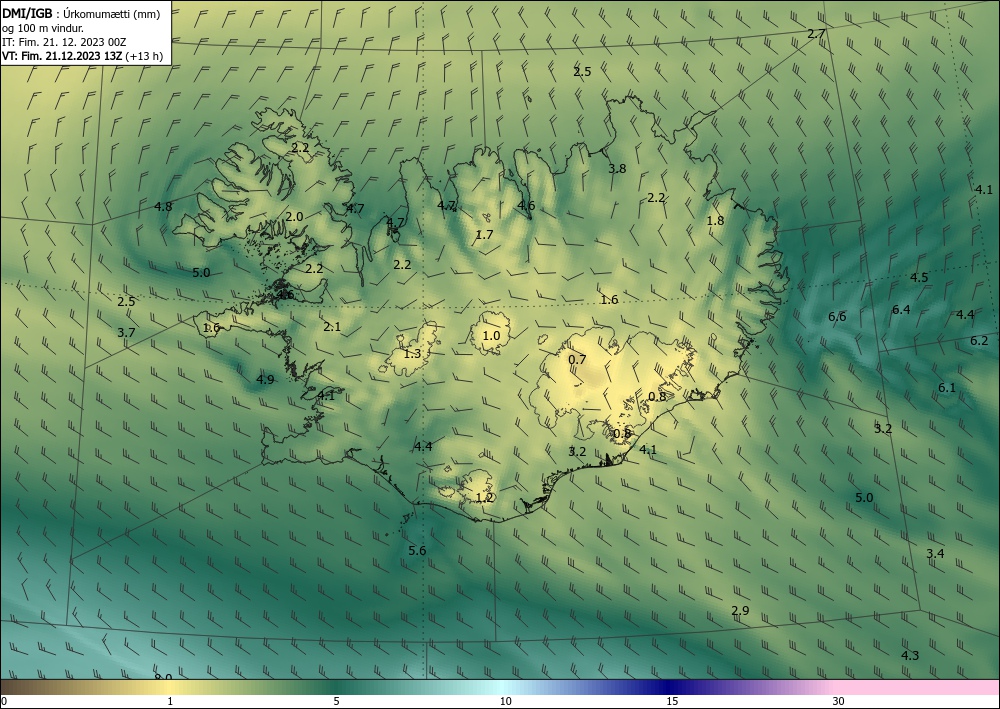Select the 4.5 precipitation value
Image resolution: width=1000 pixels, height=709 pixels.
click(x=919, y=277)
